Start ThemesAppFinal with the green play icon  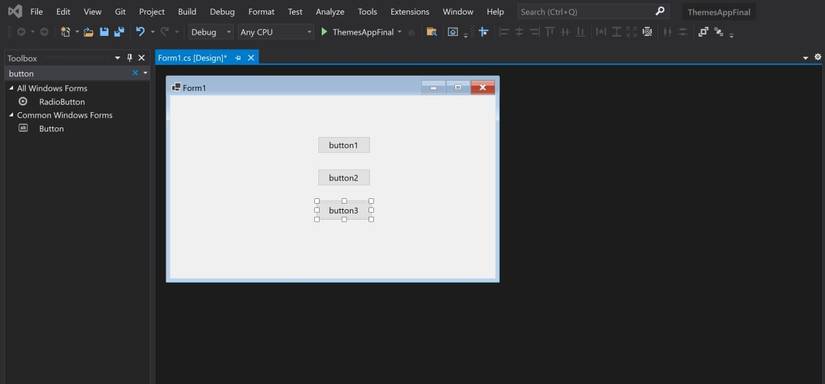tap(324, 32)
